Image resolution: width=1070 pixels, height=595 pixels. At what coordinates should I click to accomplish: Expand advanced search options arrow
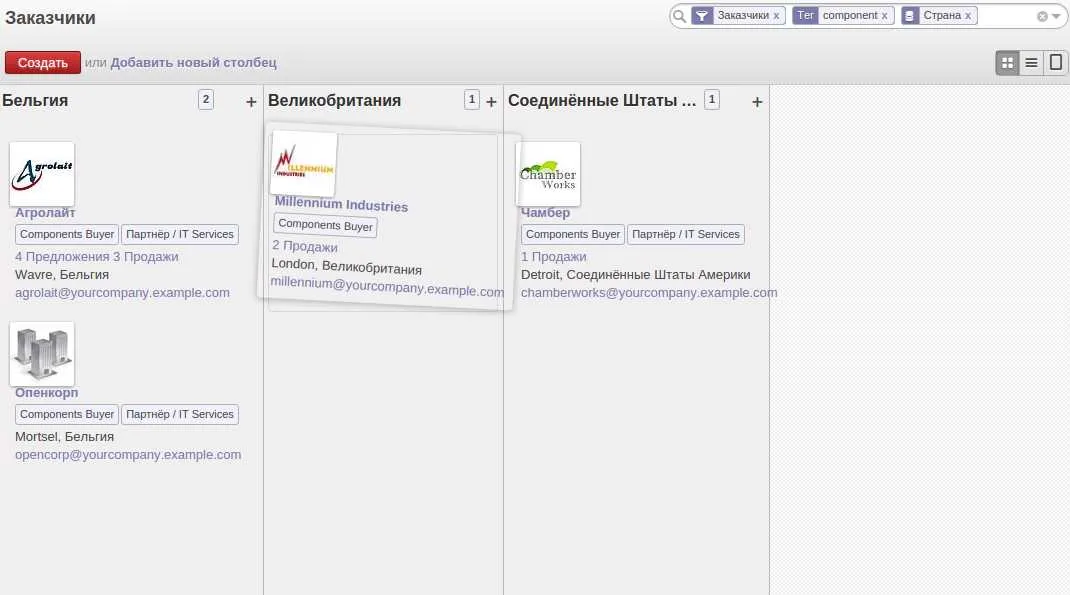1056,16
